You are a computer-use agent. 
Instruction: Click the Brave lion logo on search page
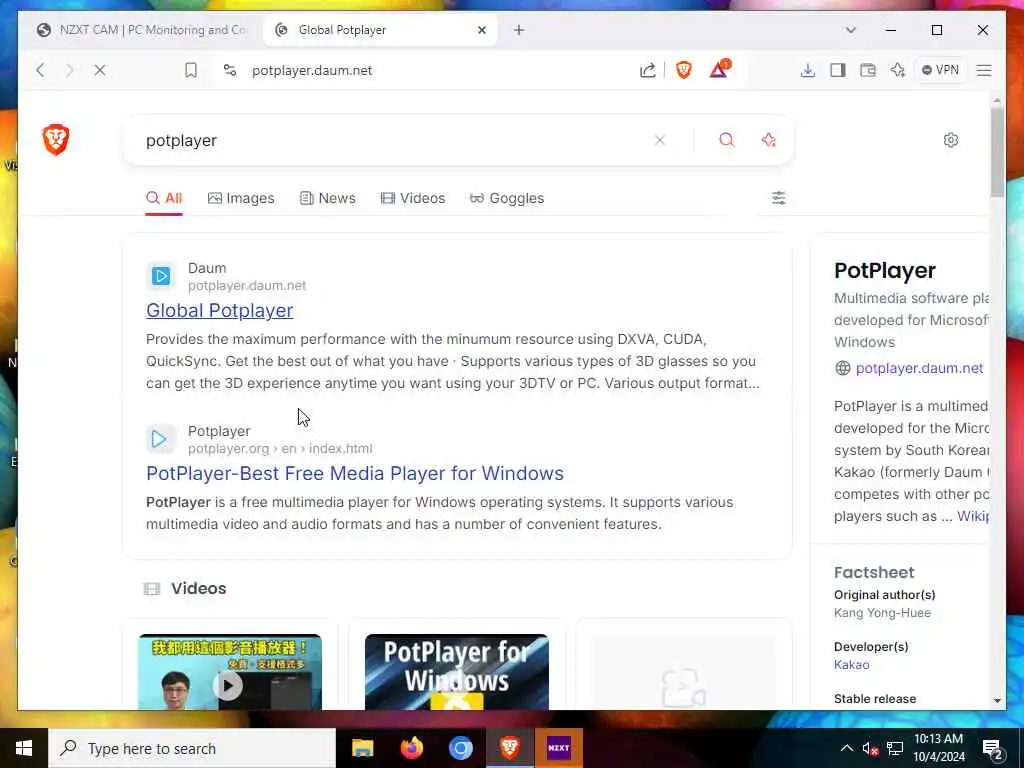[56, 140]
